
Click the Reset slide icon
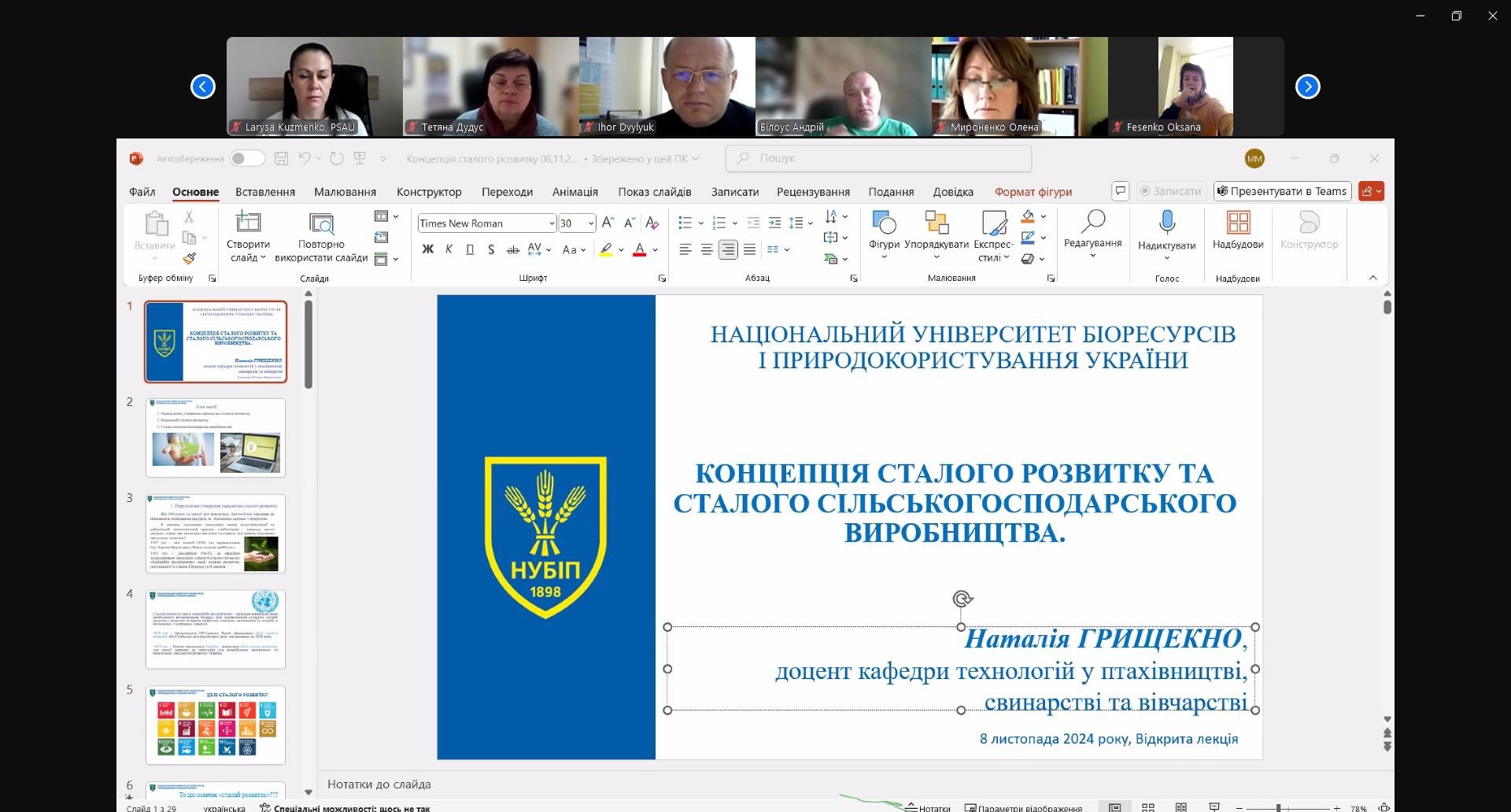pos(382,237)
